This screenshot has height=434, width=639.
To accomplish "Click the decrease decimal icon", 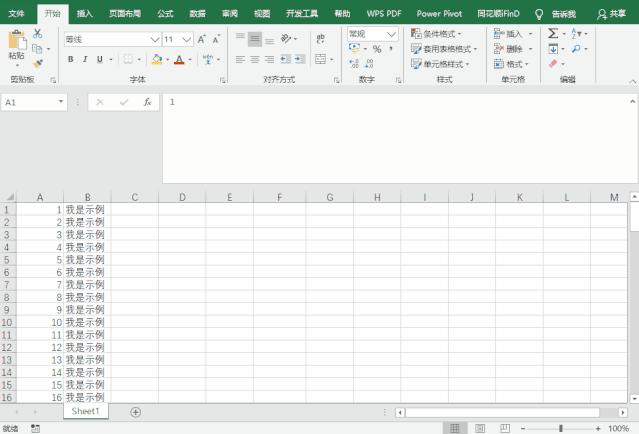I will pos(369,64).
